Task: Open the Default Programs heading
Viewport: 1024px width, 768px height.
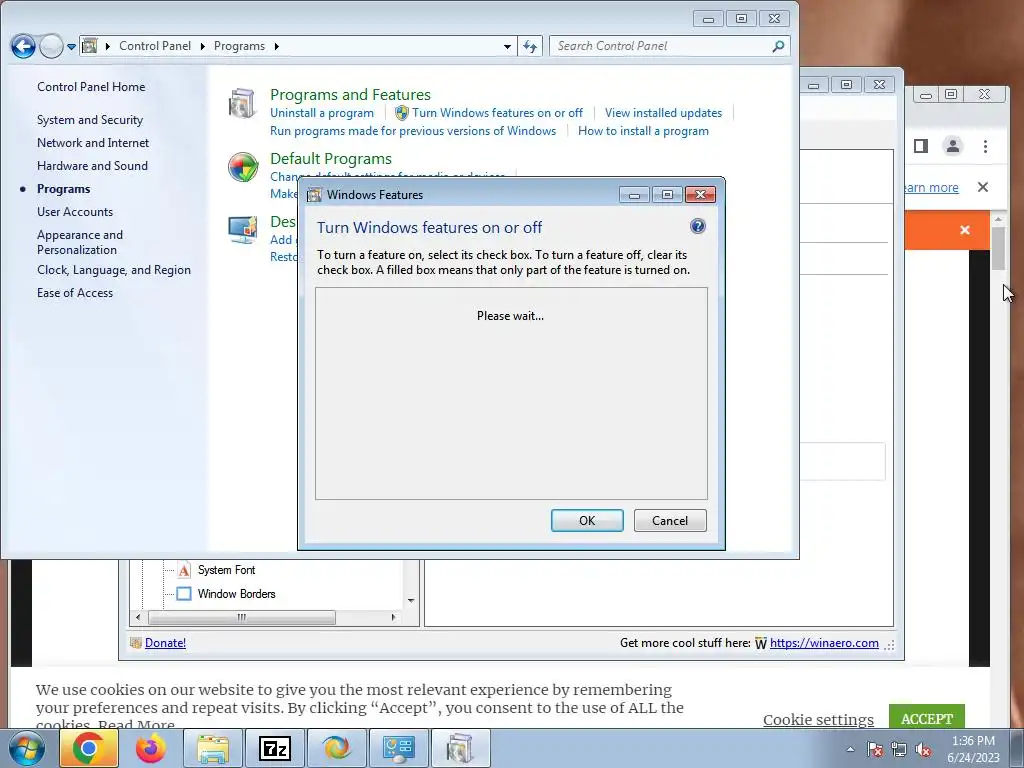Action: point(330,159)
